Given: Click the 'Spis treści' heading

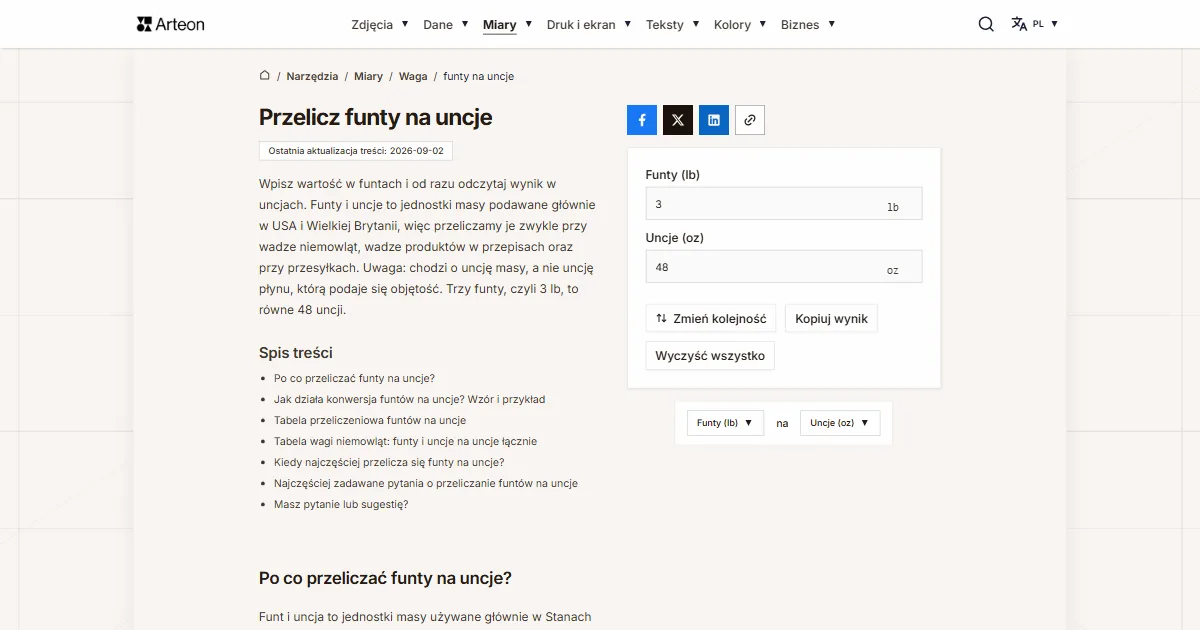Looking at the screenshot, I should coord(296,353).
